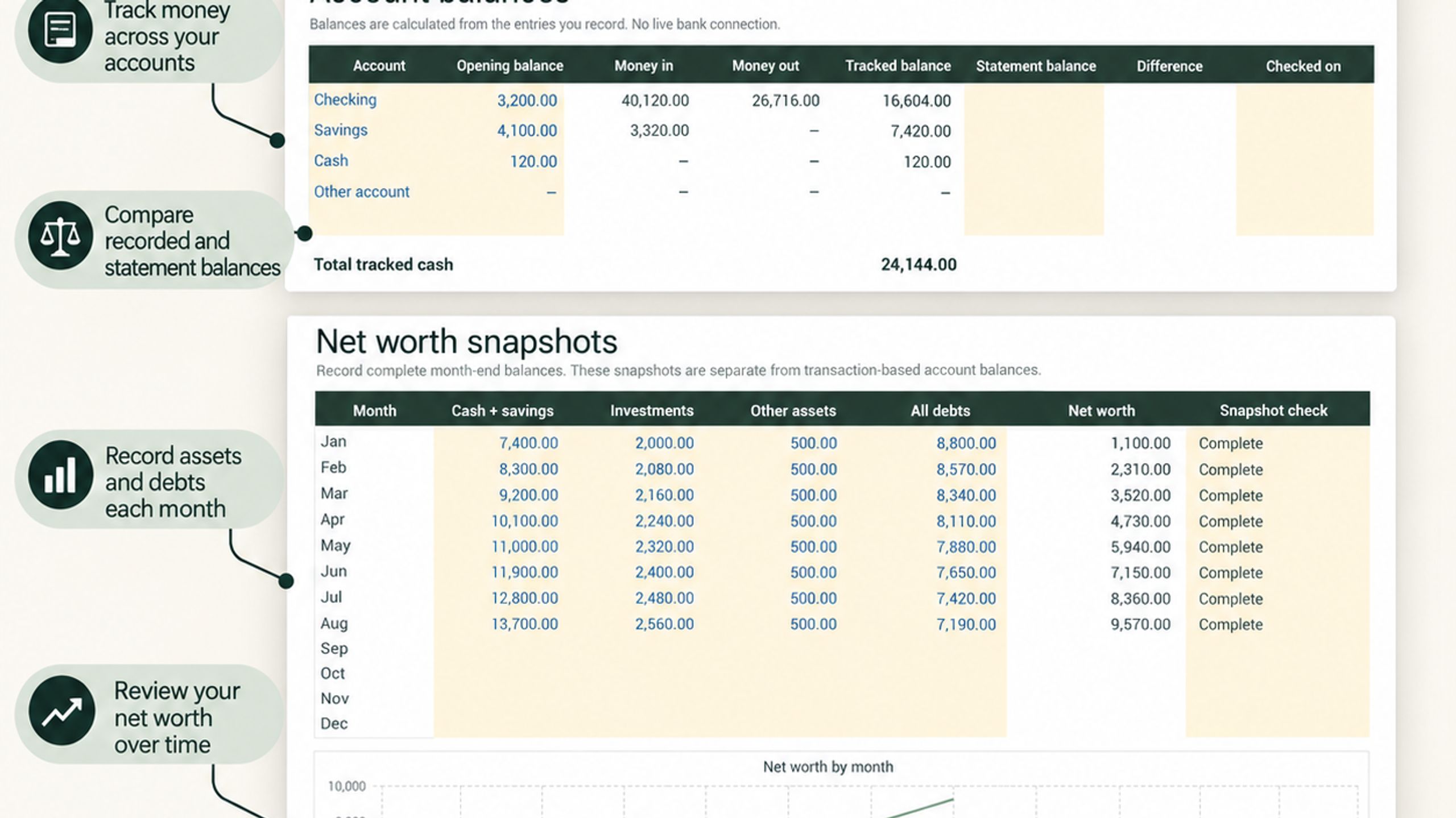Viewport: 1456px width, 818px height.
Task: Click the Tracked balance column header
Action: 898,66
